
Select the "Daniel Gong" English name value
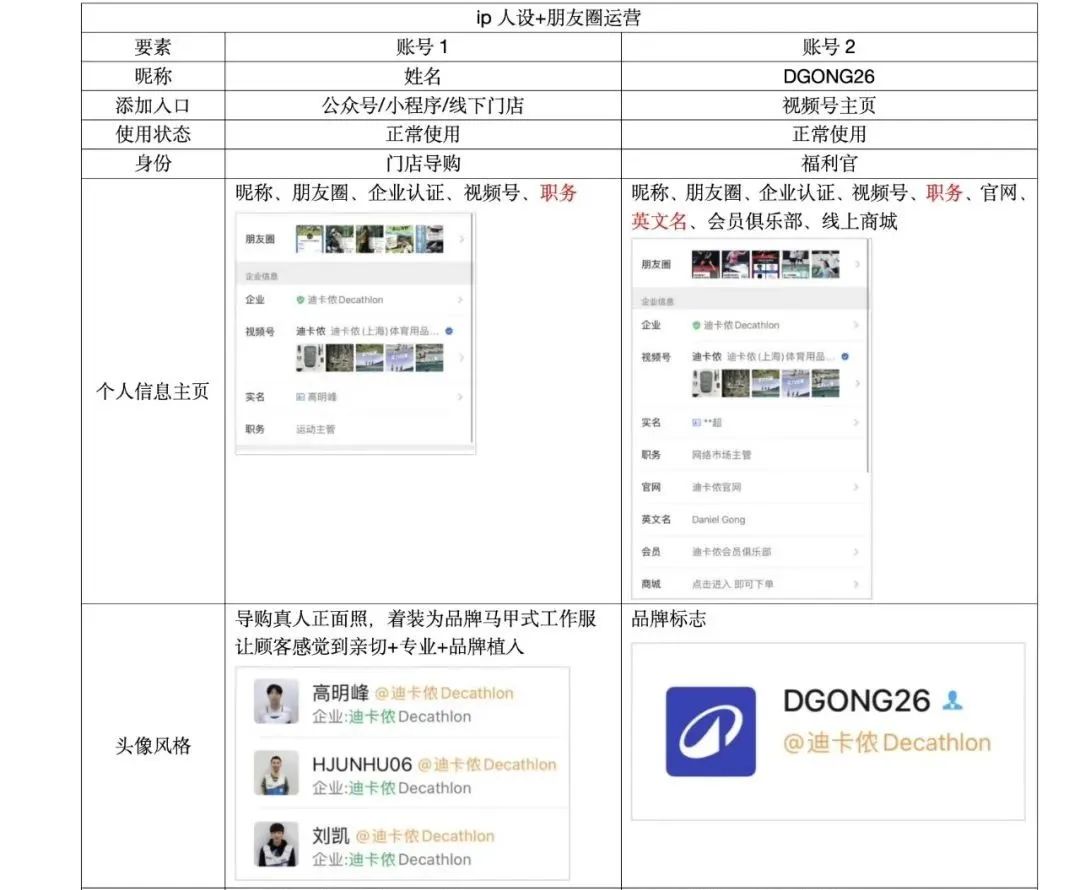click(718, 519)
